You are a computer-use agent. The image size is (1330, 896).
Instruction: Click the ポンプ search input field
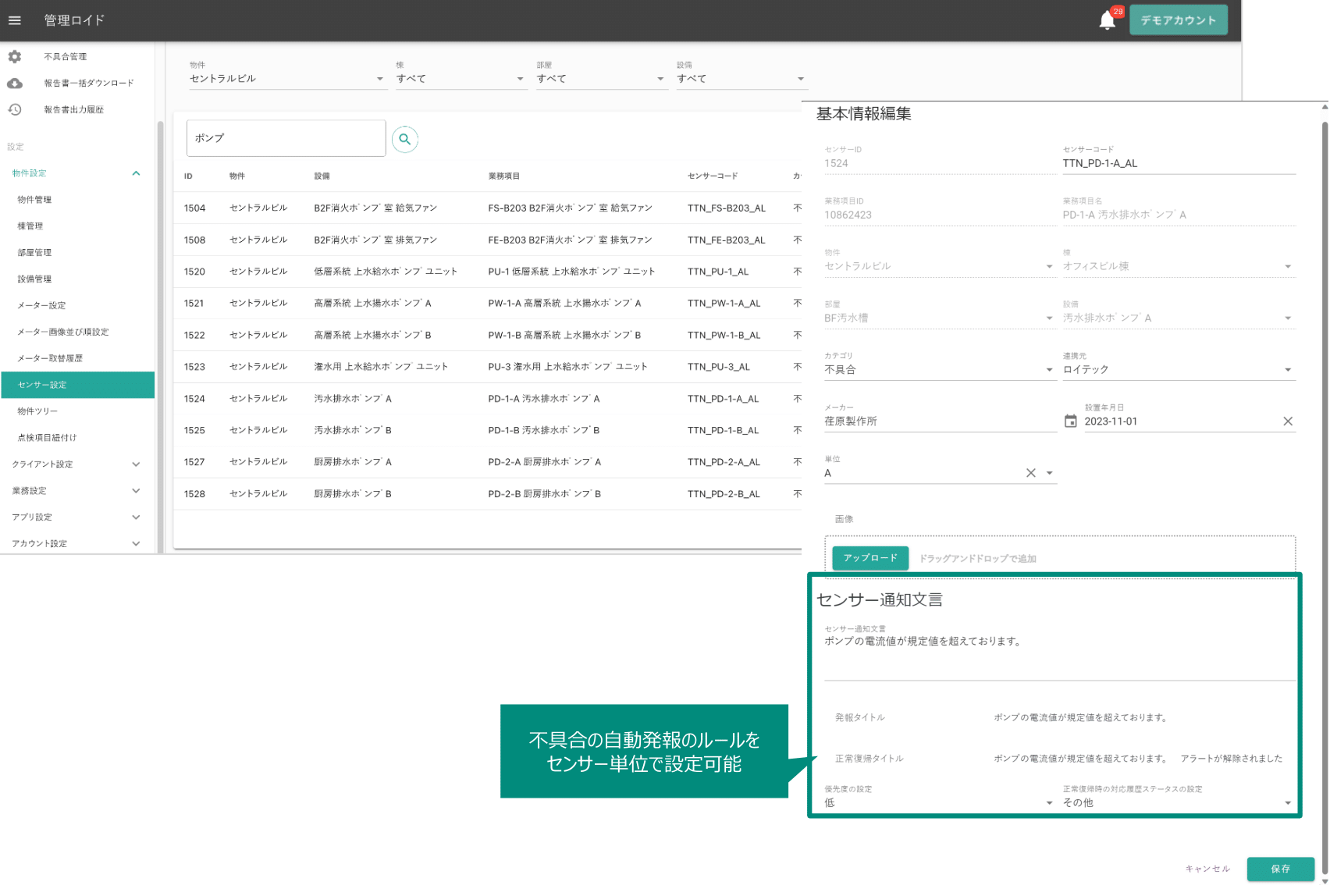pyautogui.click(x=286, y=138)
